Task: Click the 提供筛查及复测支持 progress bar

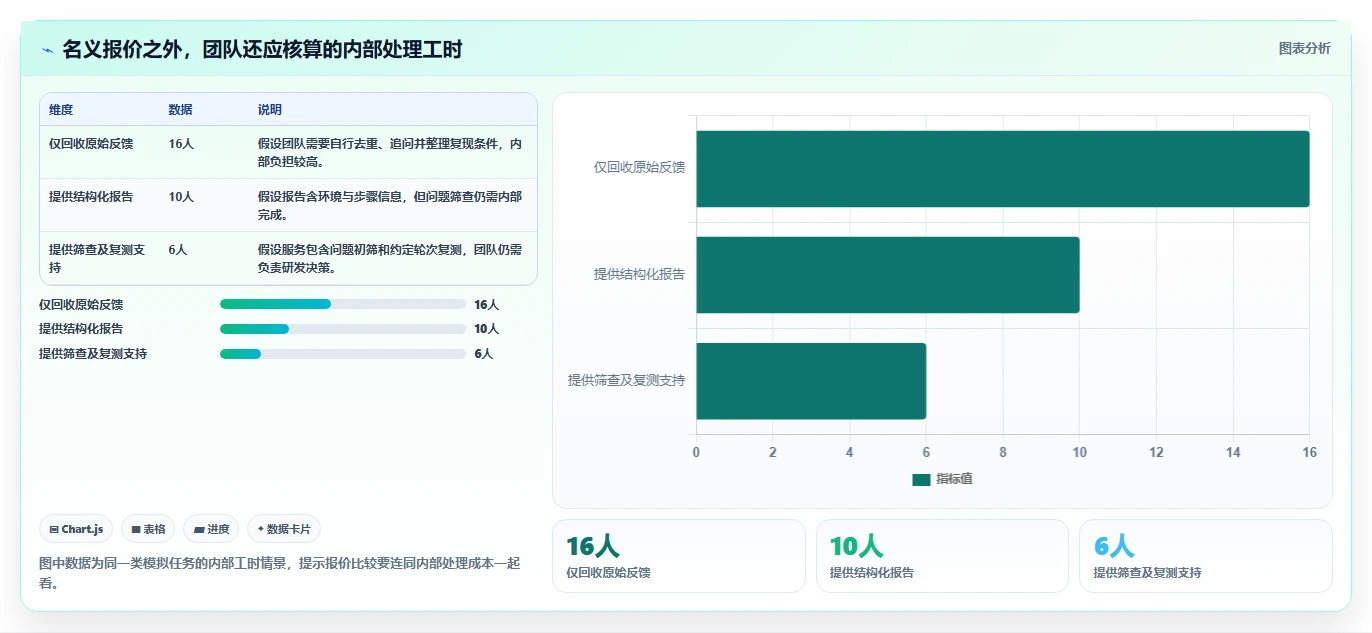Action: pyautogui.click(x=343, y=353)
